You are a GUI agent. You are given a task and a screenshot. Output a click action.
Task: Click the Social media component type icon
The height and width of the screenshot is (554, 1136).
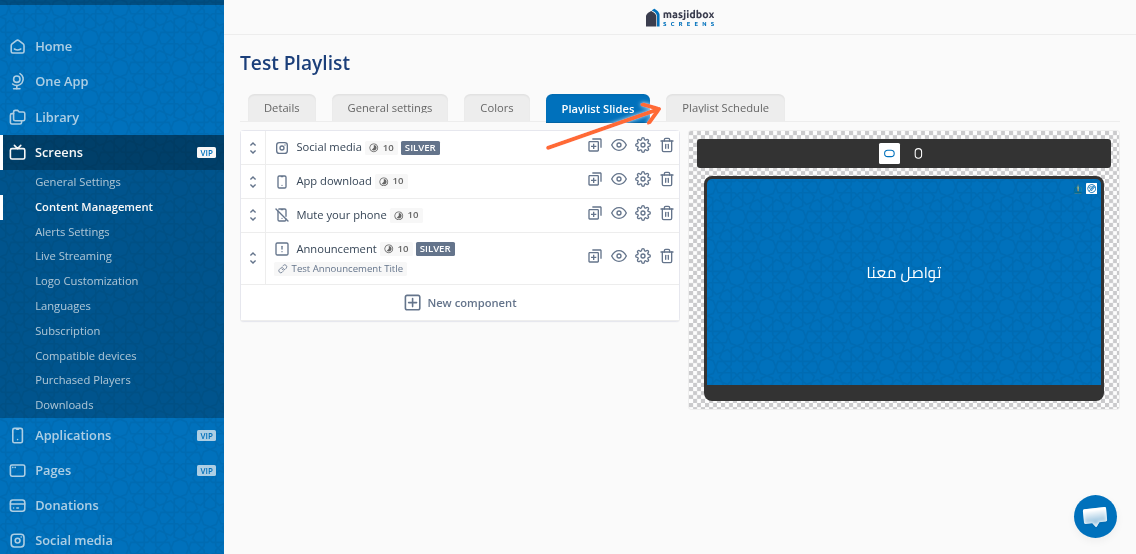pos(282,148)
